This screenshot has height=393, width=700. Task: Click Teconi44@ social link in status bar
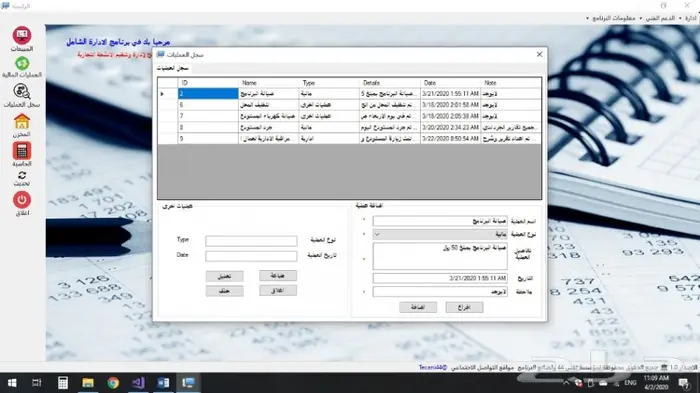click(433, 368)
